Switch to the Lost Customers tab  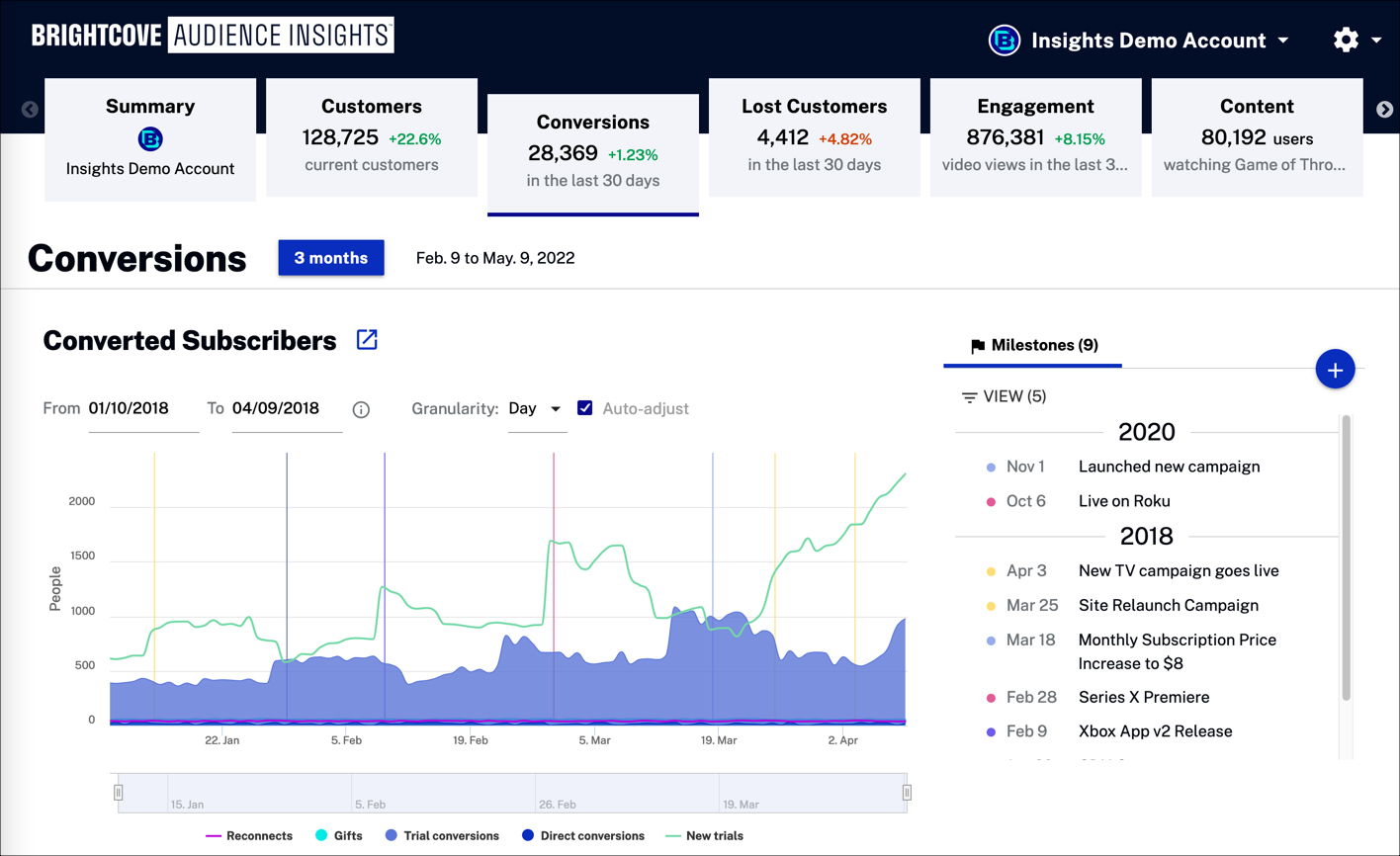(x=814, y=136)
